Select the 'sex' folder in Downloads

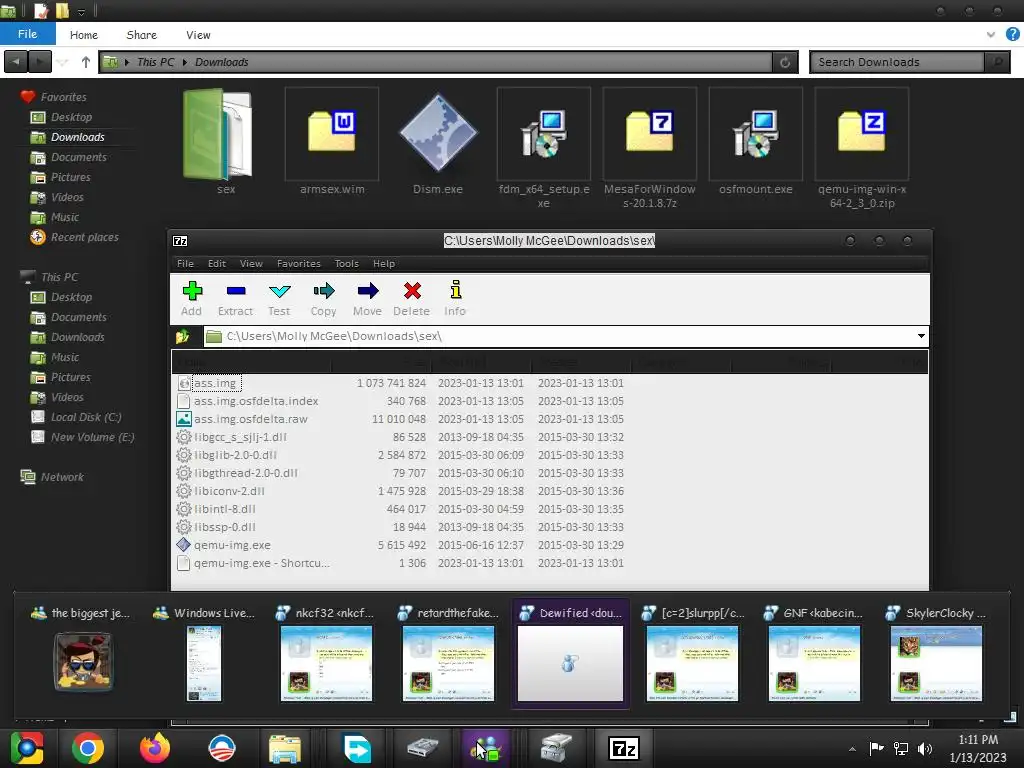click(x=218, y=141)
